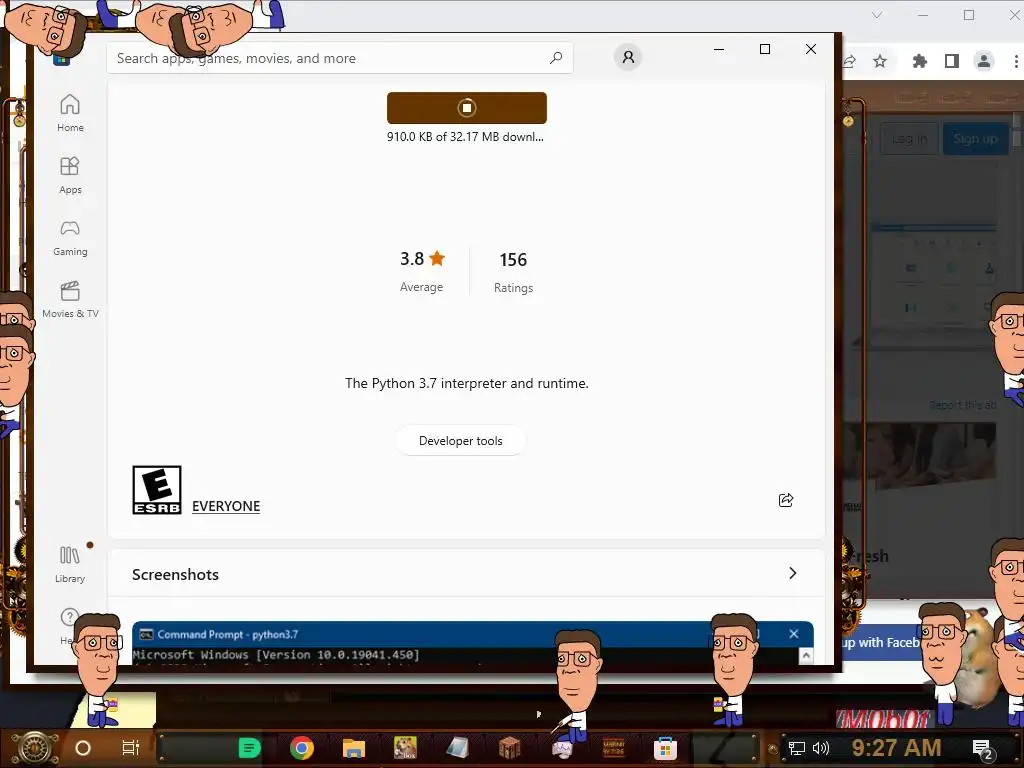Open the Library in the sidebar

point(70,564)
